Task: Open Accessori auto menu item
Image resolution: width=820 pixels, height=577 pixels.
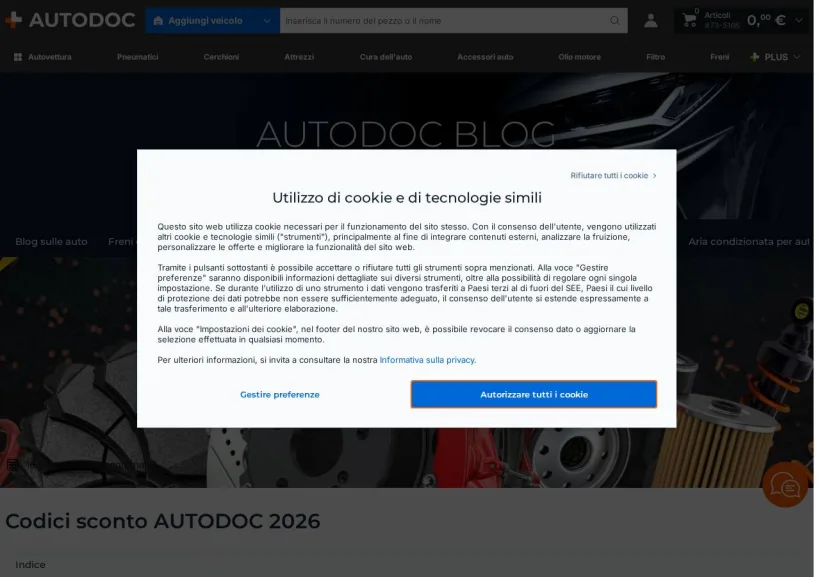Action: click(485, 57)
